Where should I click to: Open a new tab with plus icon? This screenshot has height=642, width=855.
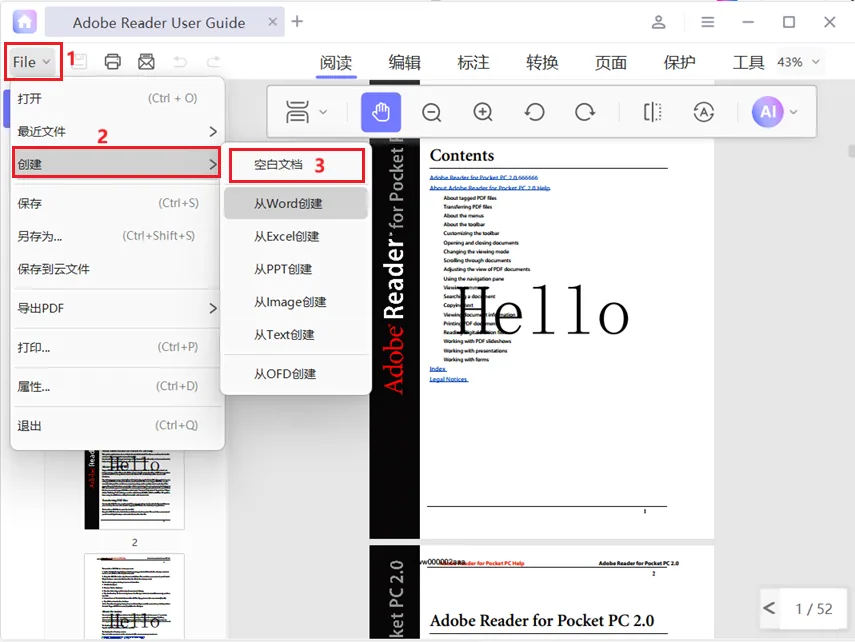point(297,22)
